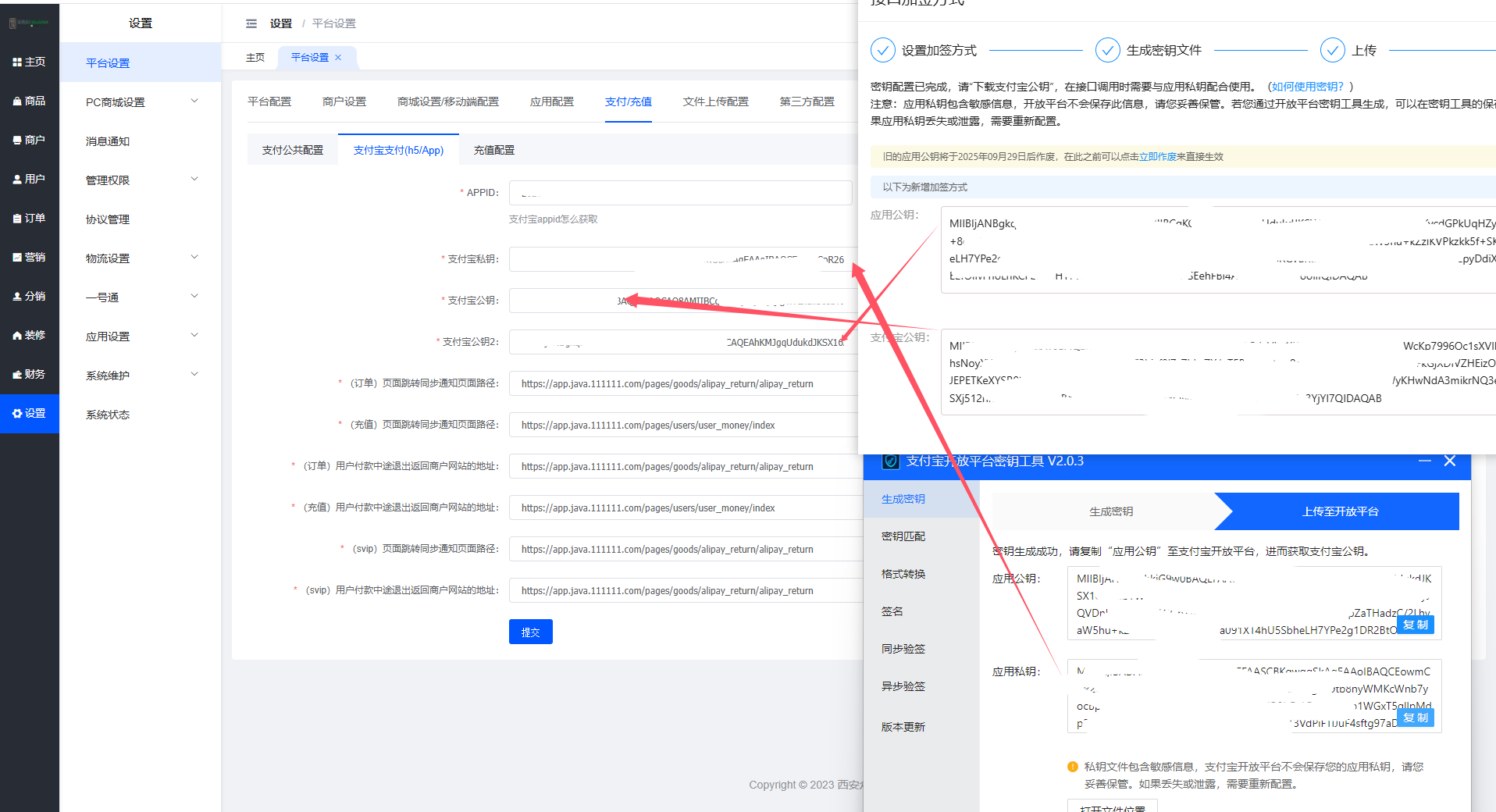Screen dimensions: 1496x812
Task: Select the 生成密钥 step in key tool
Action: click(x=1111, y=511)
